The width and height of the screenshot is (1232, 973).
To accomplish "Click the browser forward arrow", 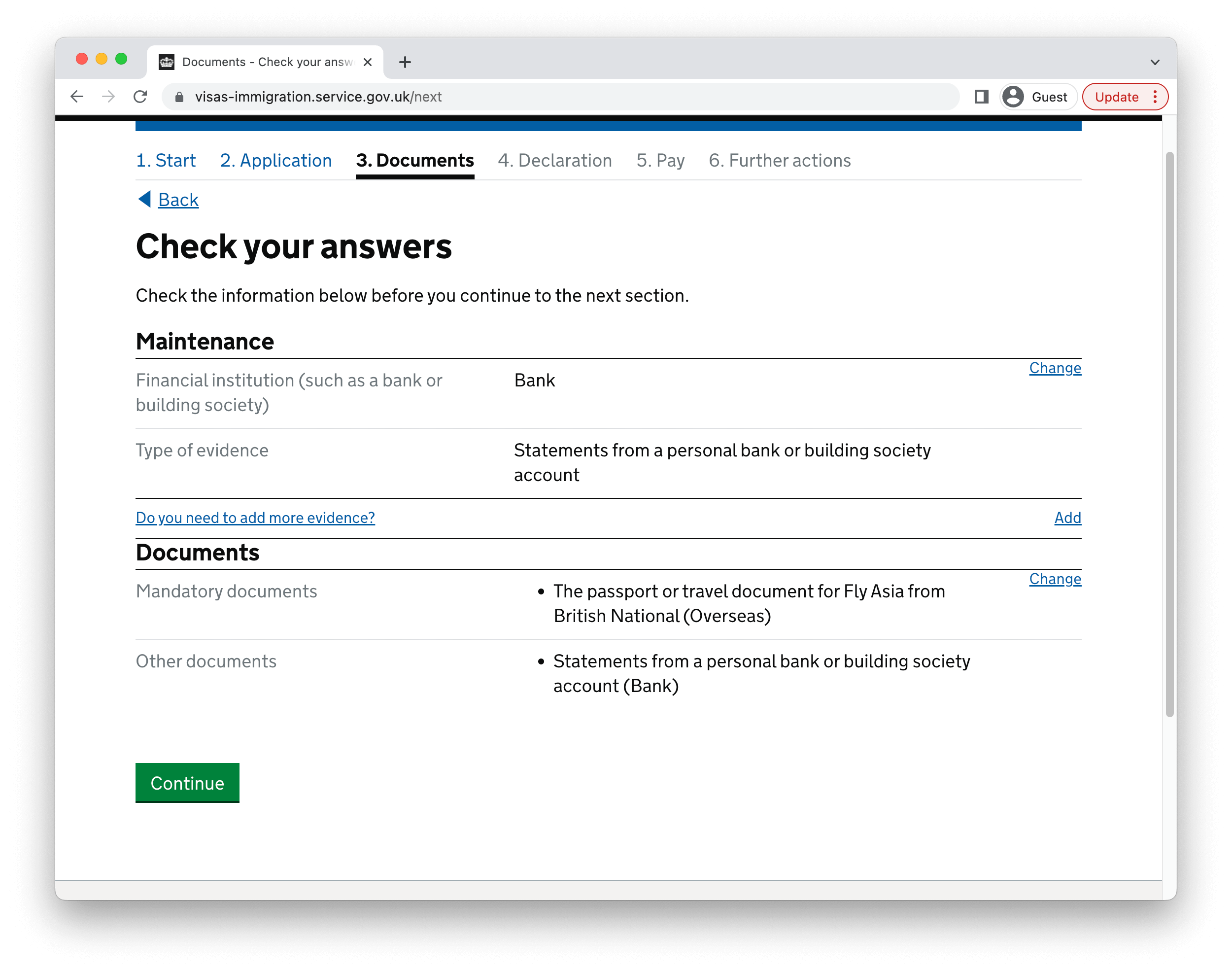I will coord(108,97).
